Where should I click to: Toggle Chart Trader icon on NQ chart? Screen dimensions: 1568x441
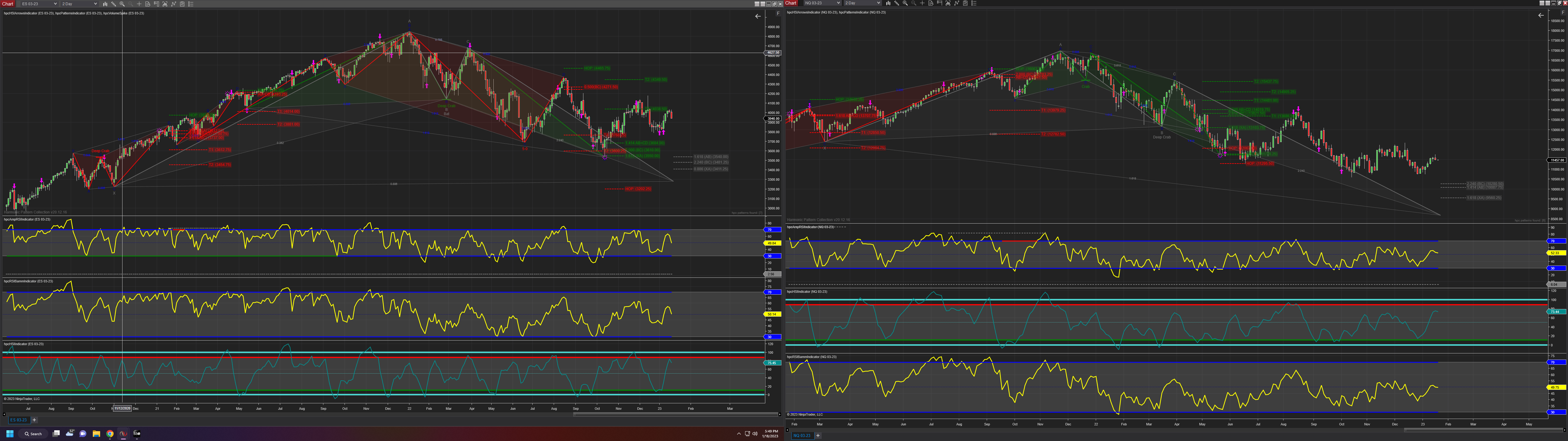pyautogui.click(x=939, y=3)
